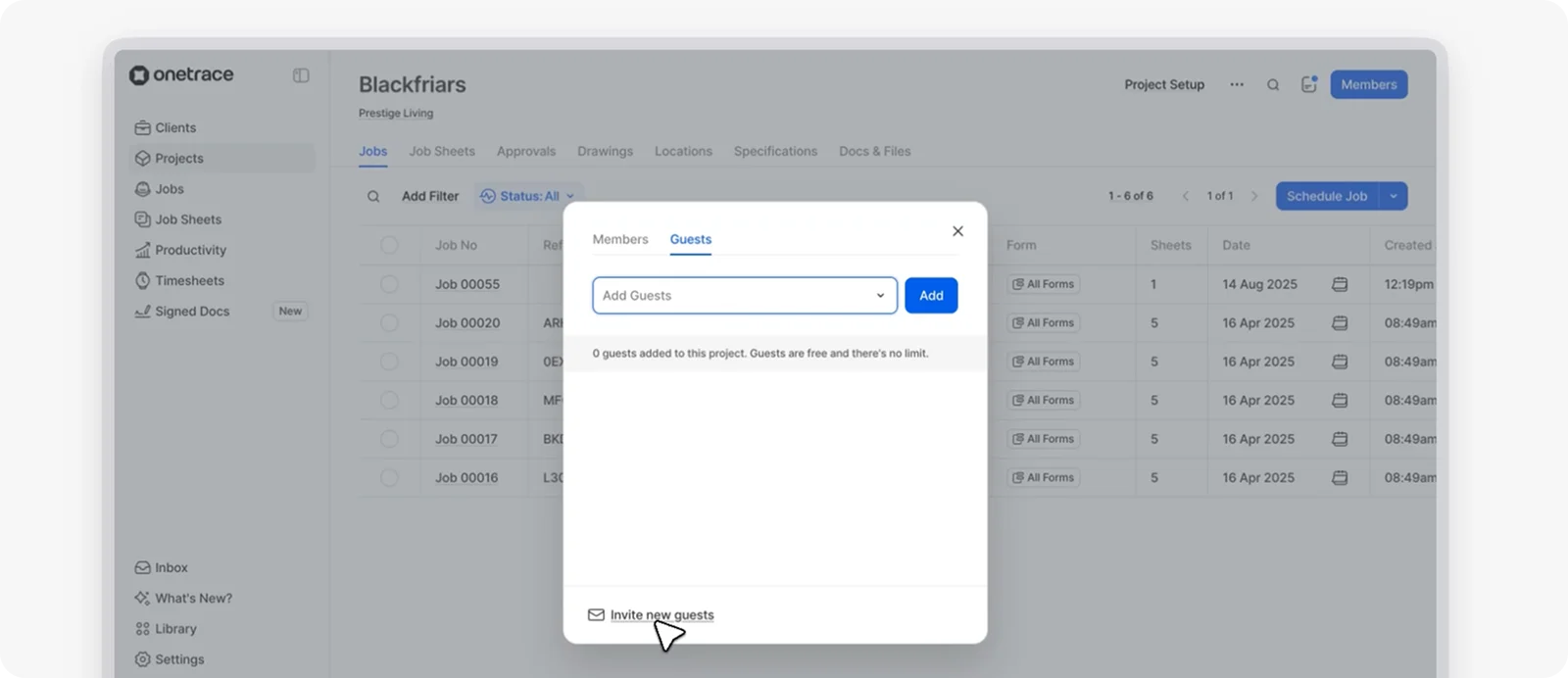Open the Drawings tab
Image resolution: width=1568 pixels, height=678 pixels.
coord(605,151)
